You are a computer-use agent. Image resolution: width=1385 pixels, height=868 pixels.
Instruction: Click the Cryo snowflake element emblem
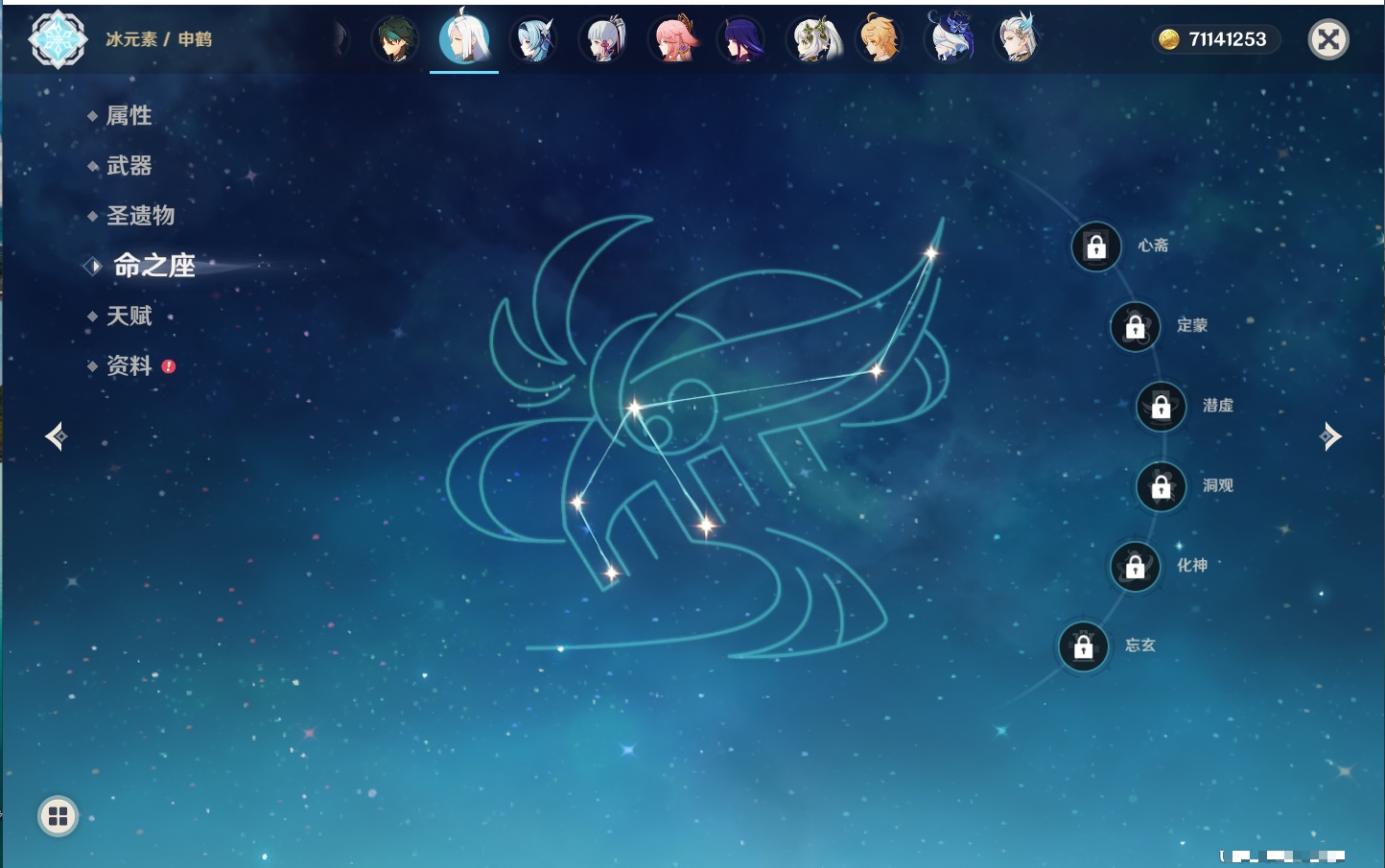click(x=58, y=39)
